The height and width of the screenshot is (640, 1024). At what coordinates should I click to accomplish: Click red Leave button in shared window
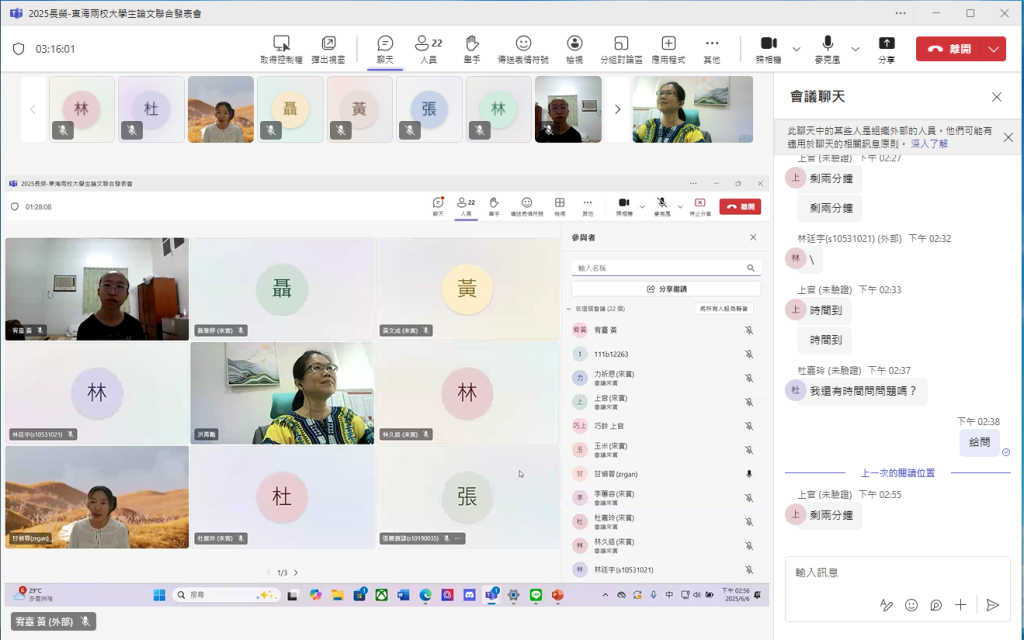740,206
